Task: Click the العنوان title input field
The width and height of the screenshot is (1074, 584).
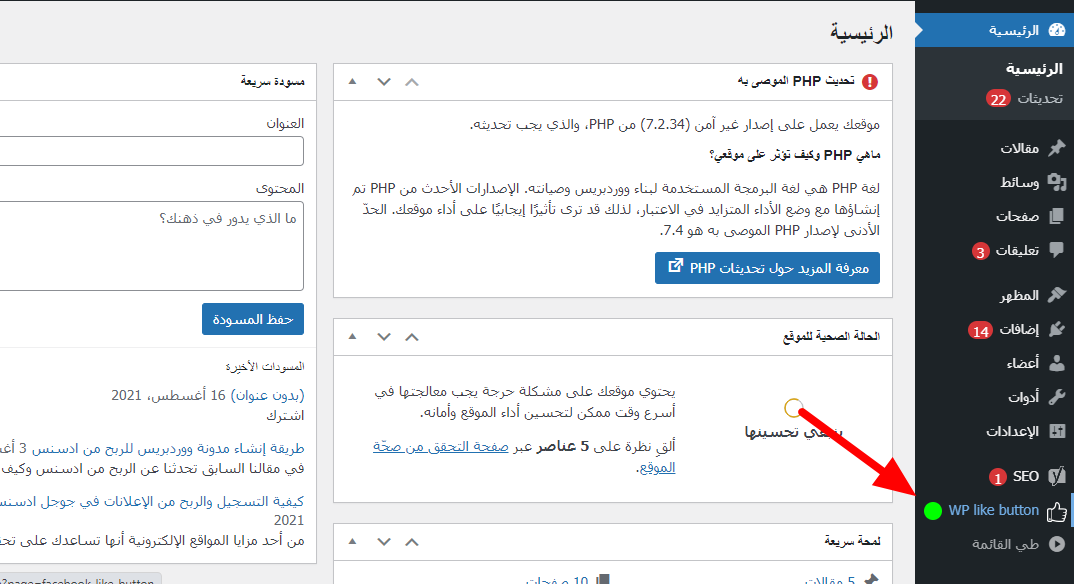Action: 151,151
